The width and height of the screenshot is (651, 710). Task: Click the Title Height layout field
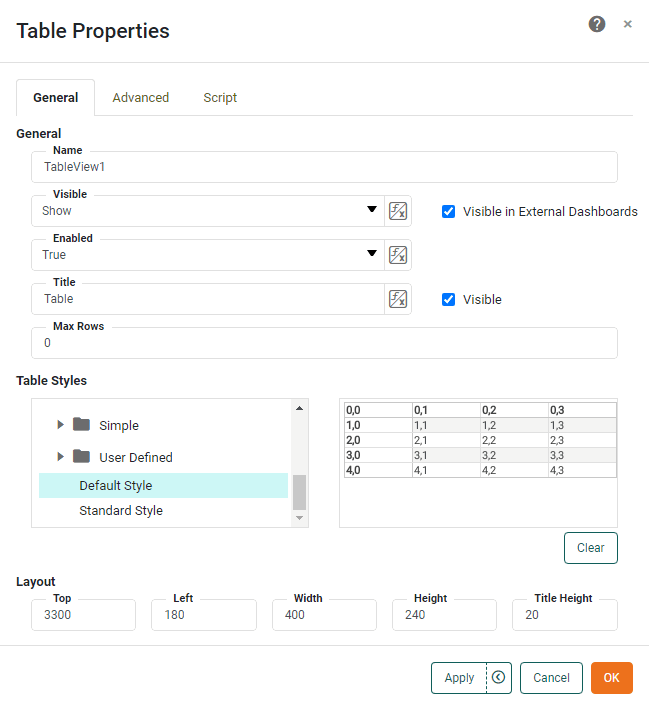tap(565, 615)
